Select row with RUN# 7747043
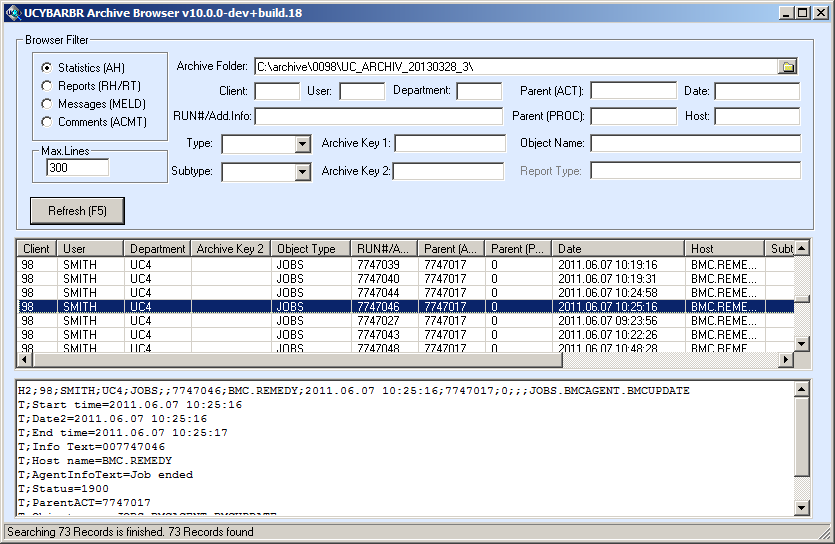The width and height of the screenshot is (835, 544). click(x=406, y=335)
